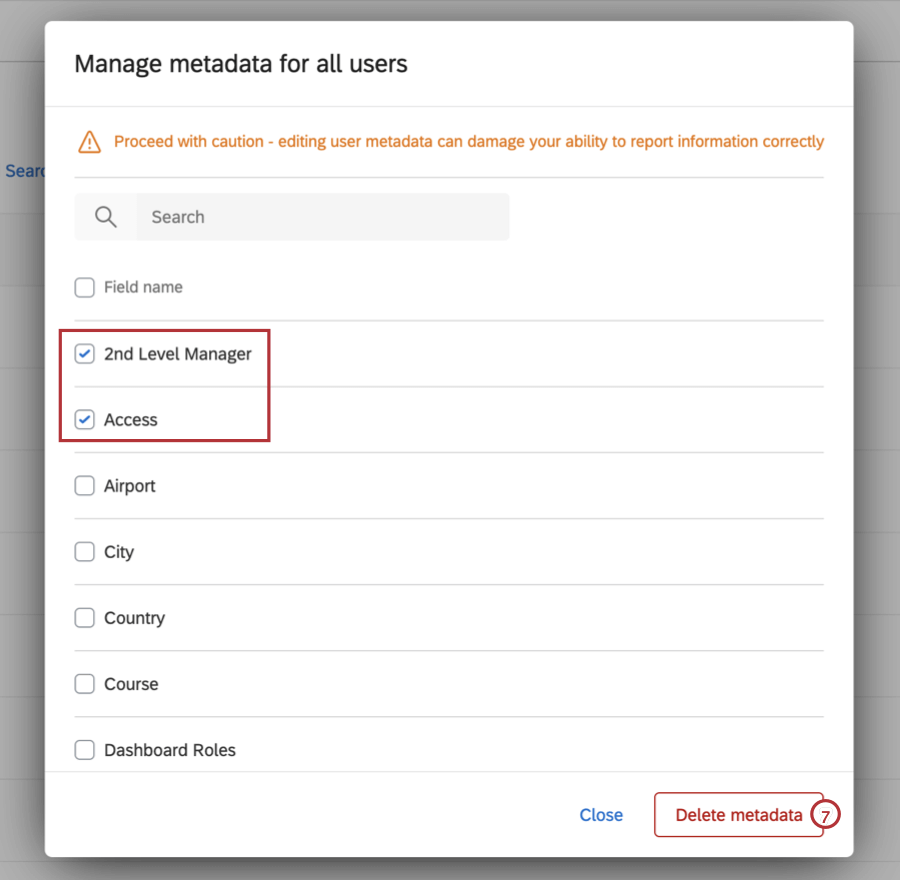Click the caution warning message text
This screenshot has width=900, height=880.
[470, 141]
